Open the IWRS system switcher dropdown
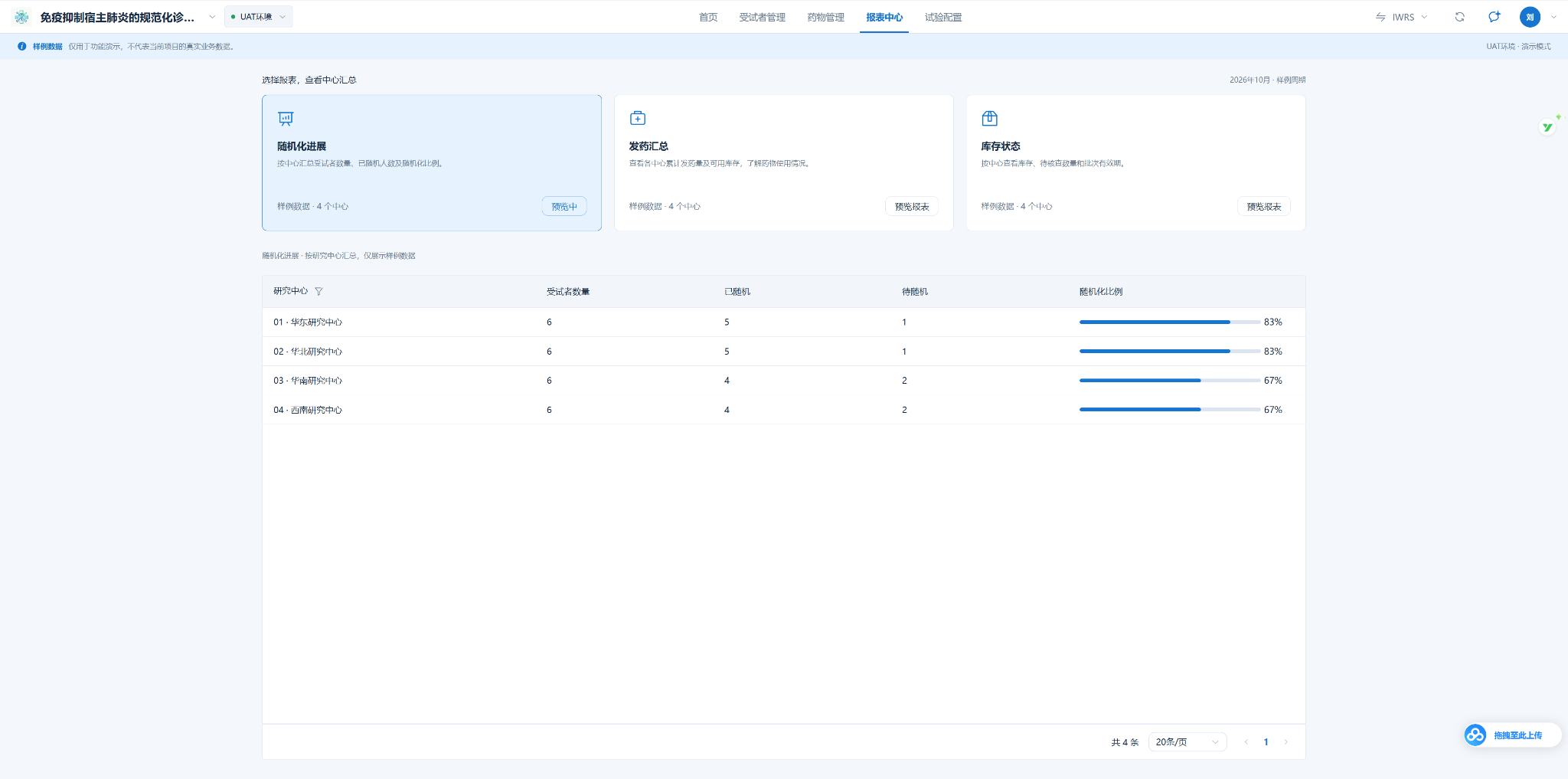 1402,17
